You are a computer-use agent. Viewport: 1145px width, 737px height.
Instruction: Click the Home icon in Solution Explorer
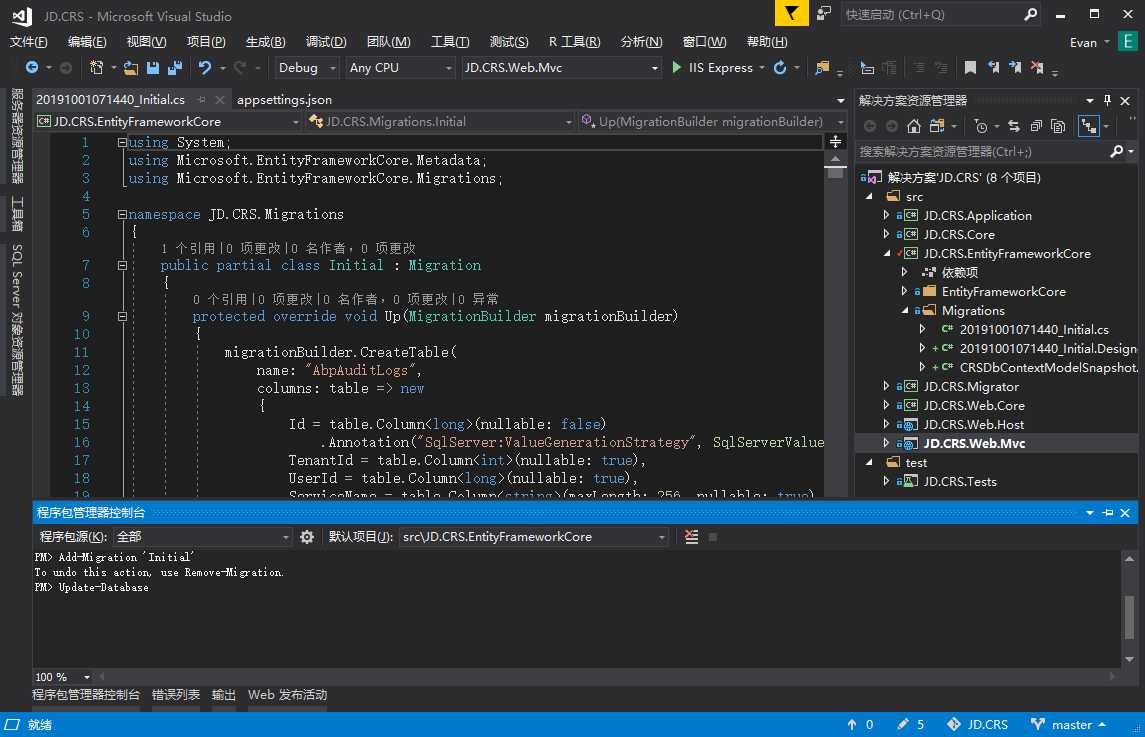(x=914, y=126)
